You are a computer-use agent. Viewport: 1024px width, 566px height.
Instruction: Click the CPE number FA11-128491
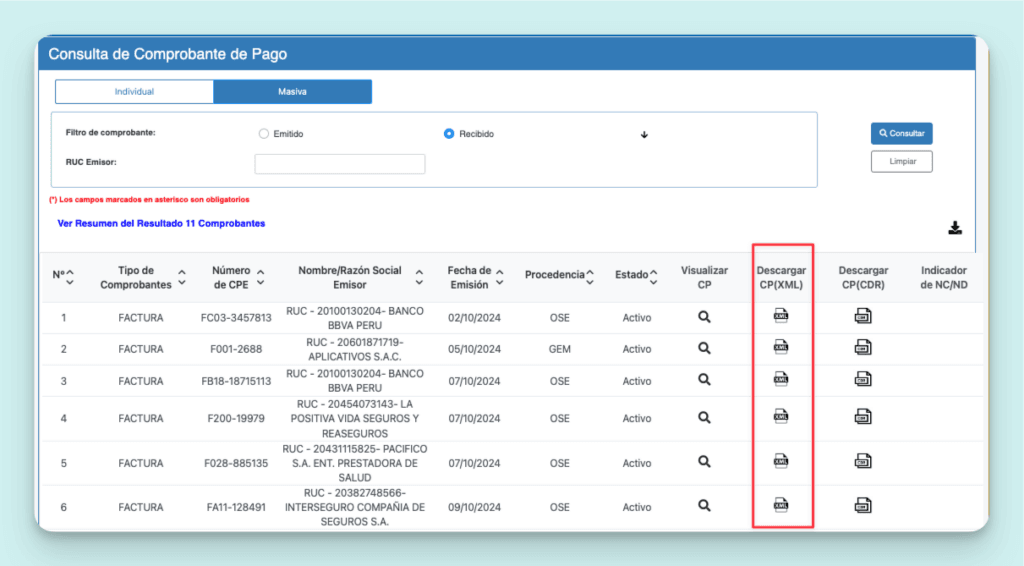(x=236, y=507)
